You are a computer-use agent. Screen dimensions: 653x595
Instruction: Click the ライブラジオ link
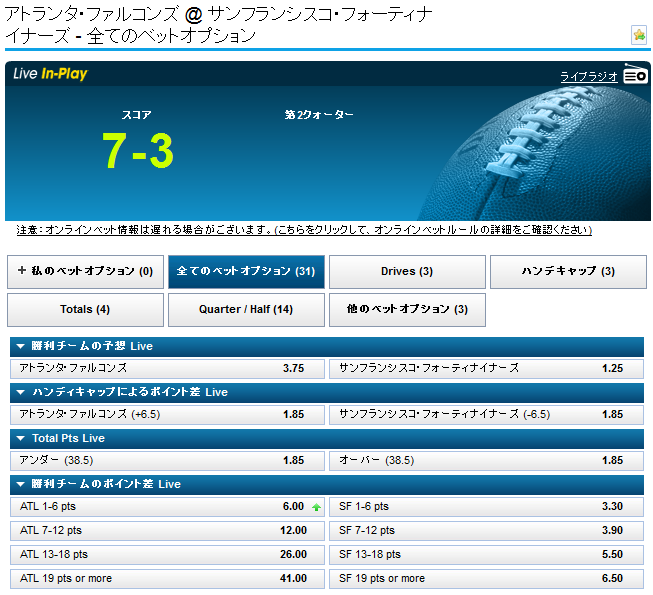(x=589, y=76)
